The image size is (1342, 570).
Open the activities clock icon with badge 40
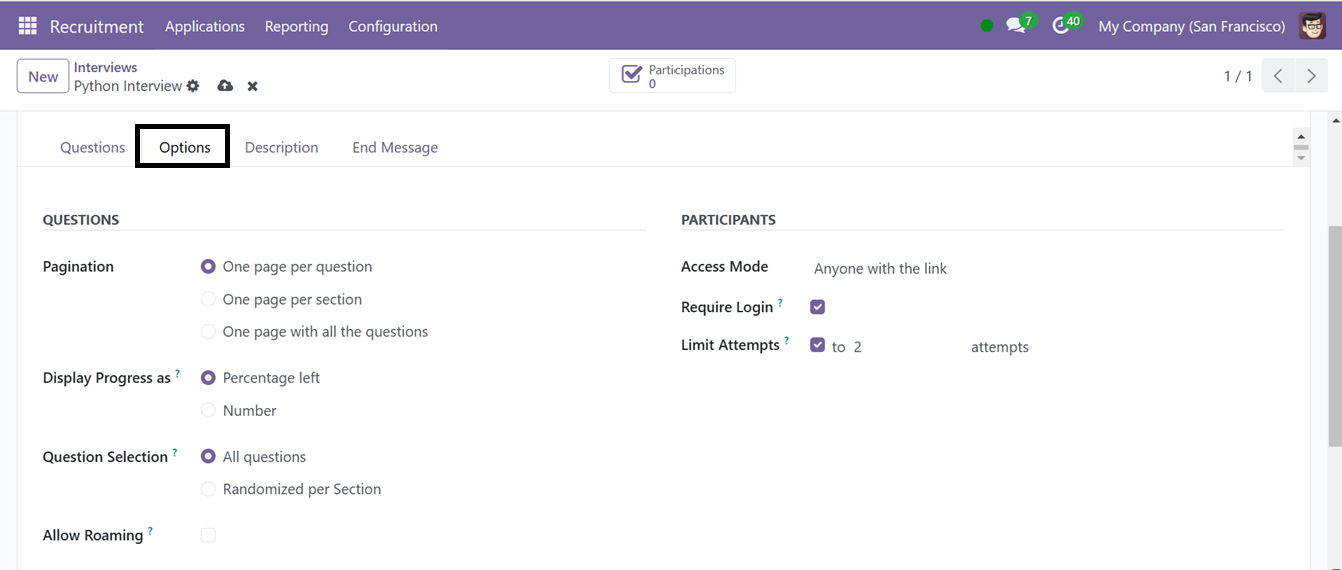pos(1061,26)
